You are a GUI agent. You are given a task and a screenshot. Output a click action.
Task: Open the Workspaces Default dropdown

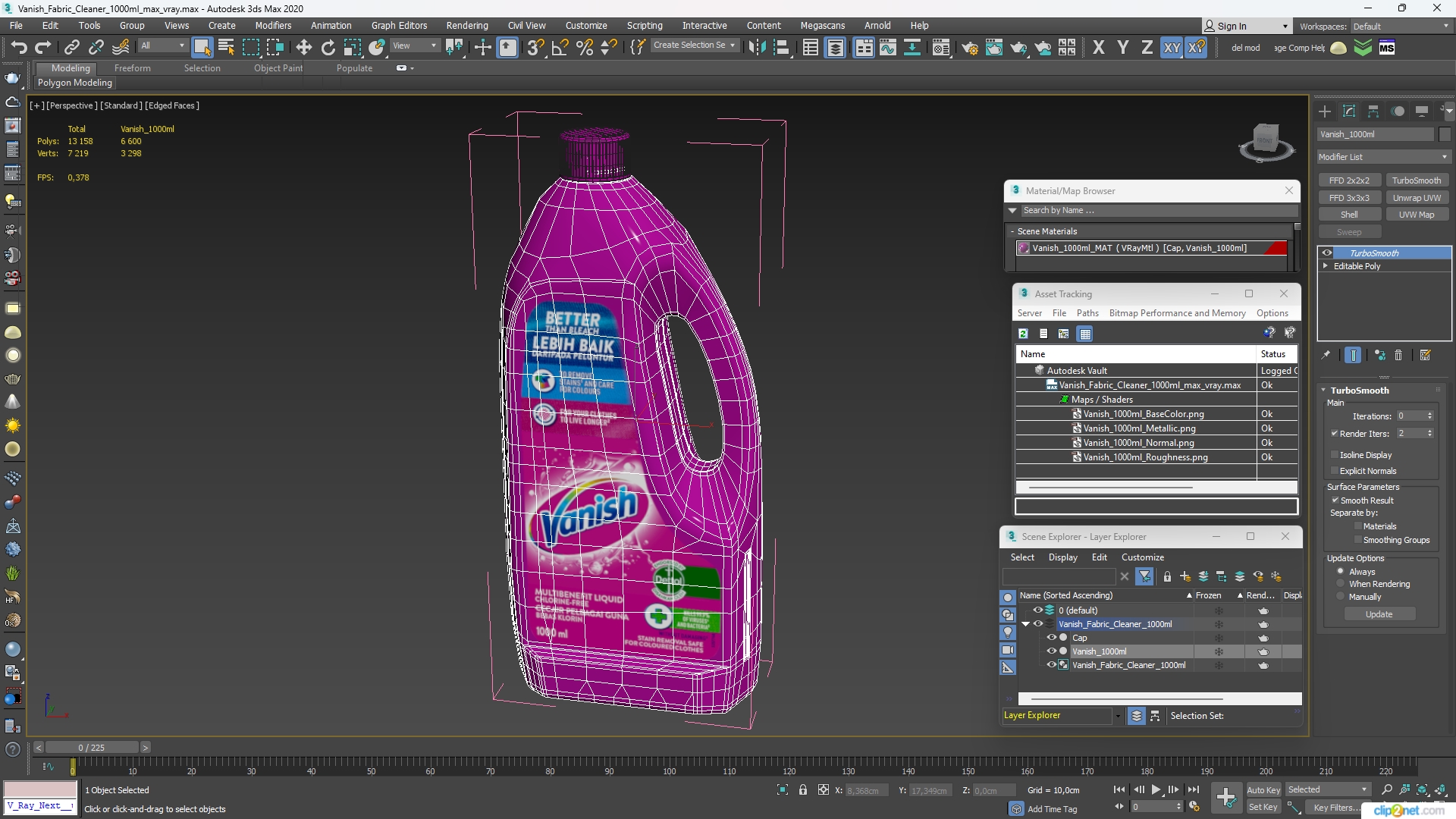tap(1401, 27)
